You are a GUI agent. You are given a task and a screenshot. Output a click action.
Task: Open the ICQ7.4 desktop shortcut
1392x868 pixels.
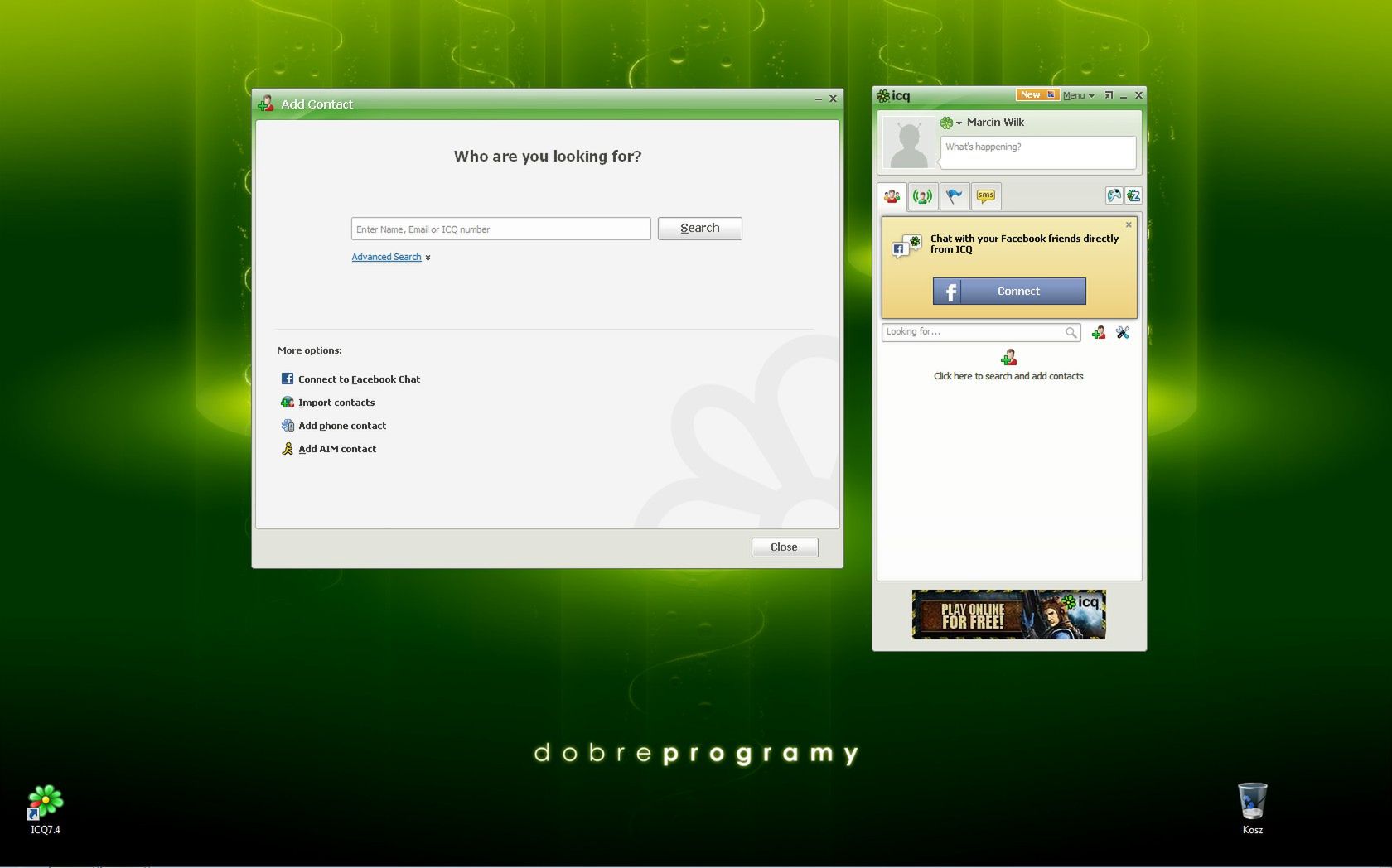point(46,809)
